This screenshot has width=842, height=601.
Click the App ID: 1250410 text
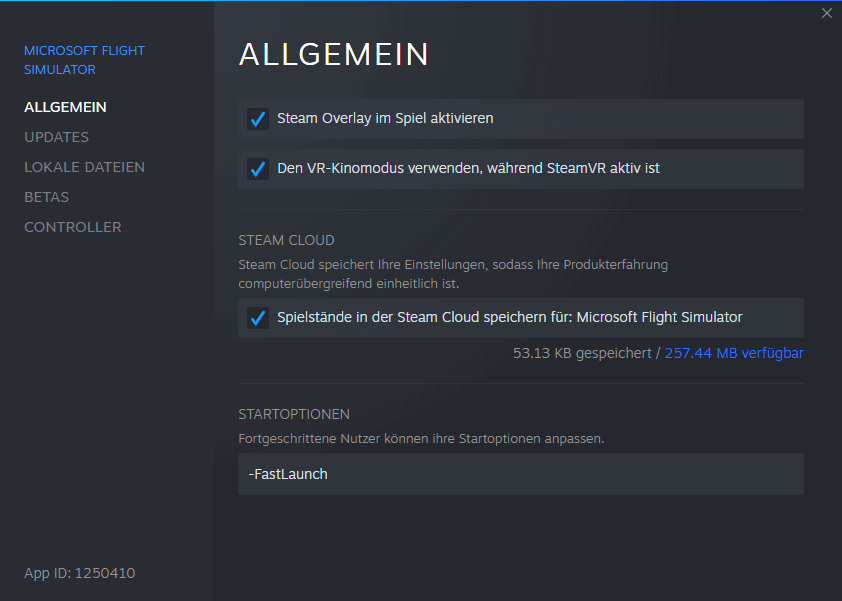pyautogui.click(x=79, y=573)
